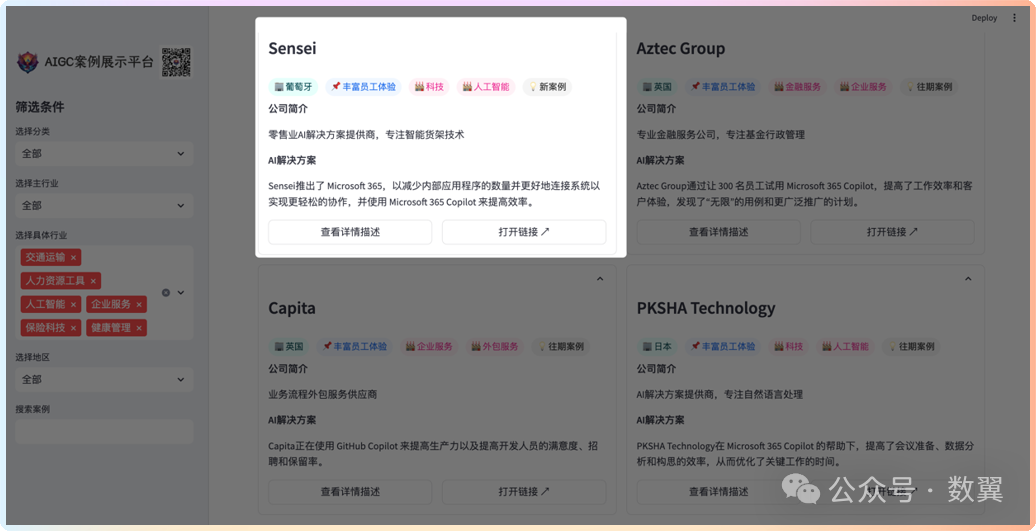Image resolution: width=1036 pixels, height=531 pixels.
Task: Click the PKSHA Technology card title
Action: [x=706, y=308]
